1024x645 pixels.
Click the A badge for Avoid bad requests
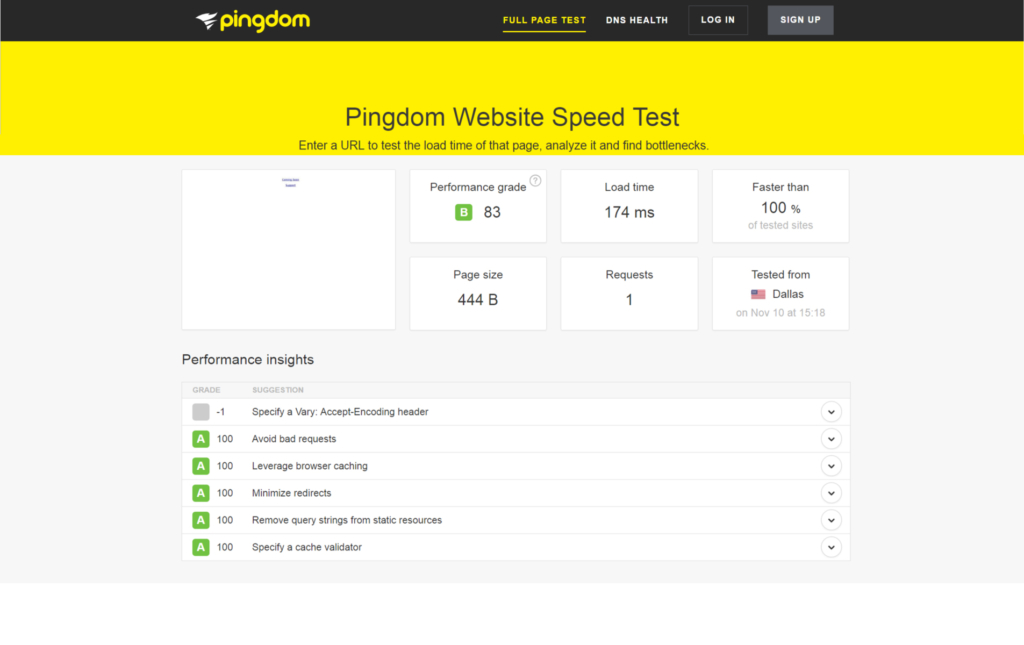click(200, 439)
